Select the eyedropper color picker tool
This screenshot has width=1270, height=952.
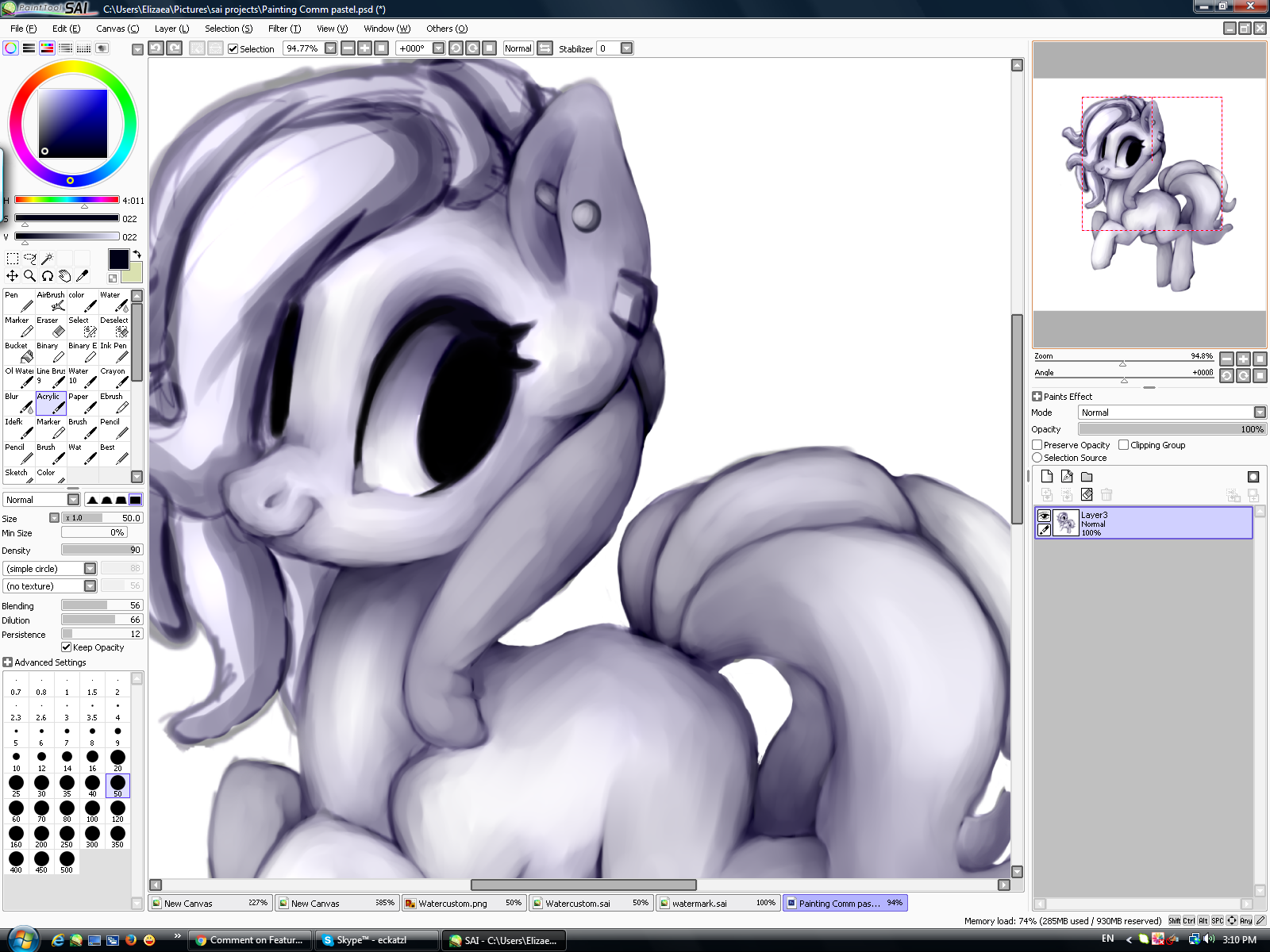click(x=83, y=276)
